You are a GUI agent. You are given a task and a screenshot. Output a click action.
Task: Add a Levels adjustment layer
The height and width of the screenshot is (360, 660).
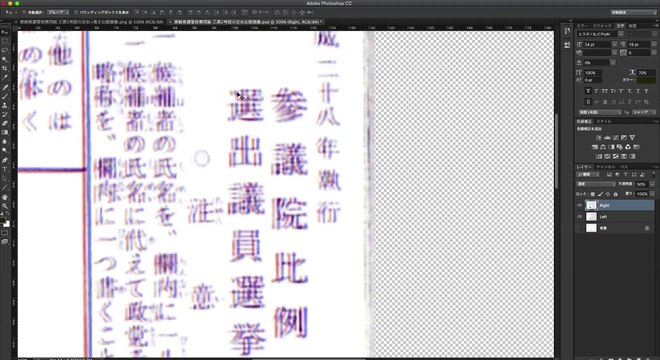tap(607, 138)
